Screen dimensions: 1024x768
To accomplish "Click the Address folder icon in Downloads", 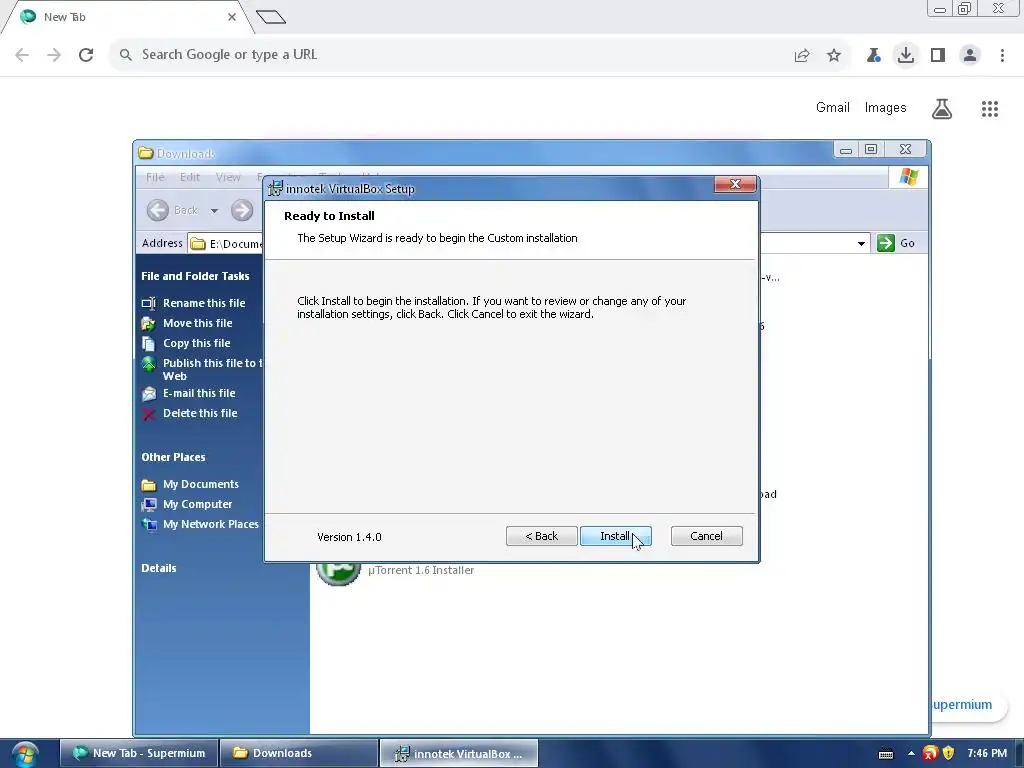I will 198,244.
